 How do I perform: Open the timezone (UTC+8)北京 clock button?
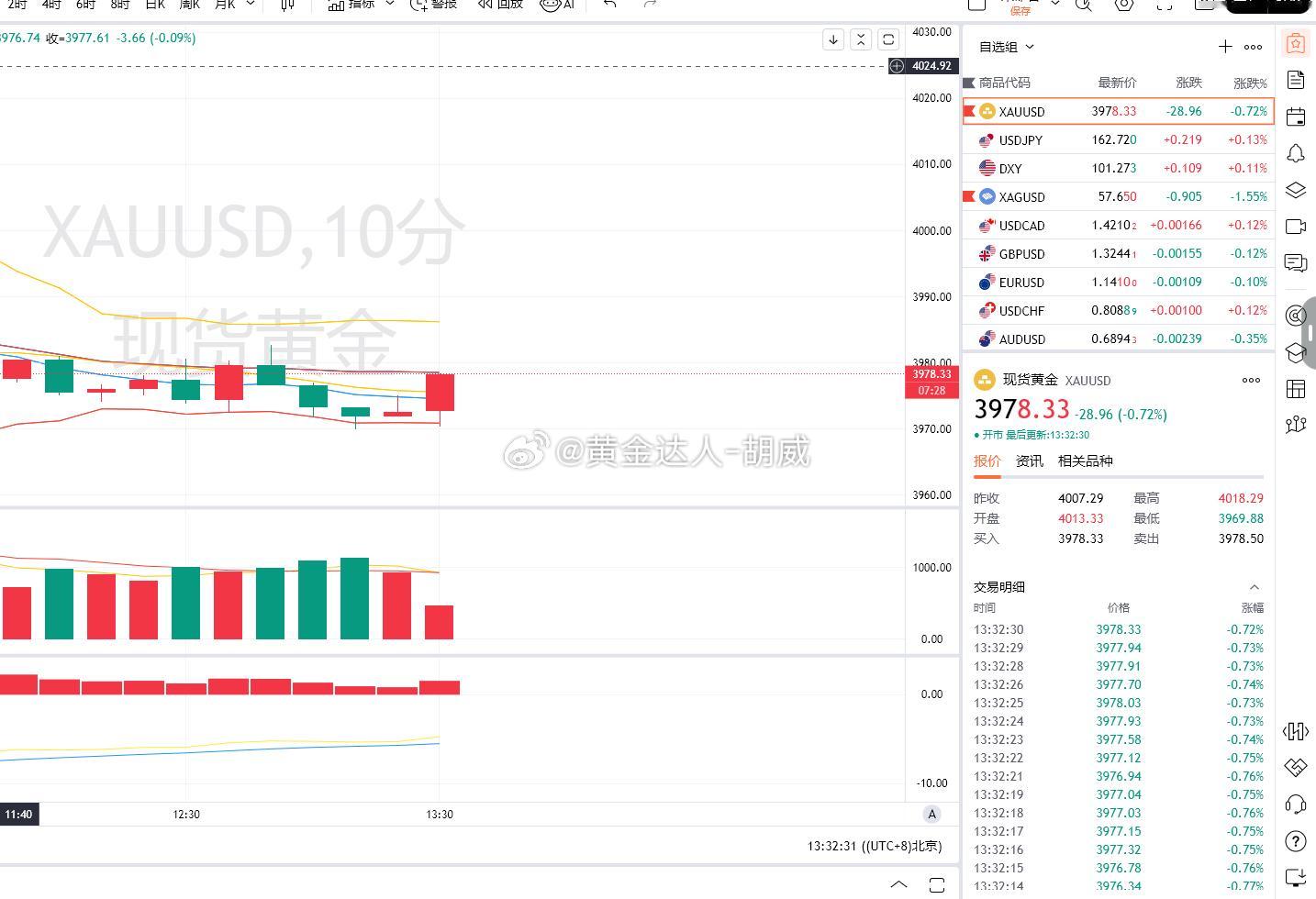[x=875, y=846]
